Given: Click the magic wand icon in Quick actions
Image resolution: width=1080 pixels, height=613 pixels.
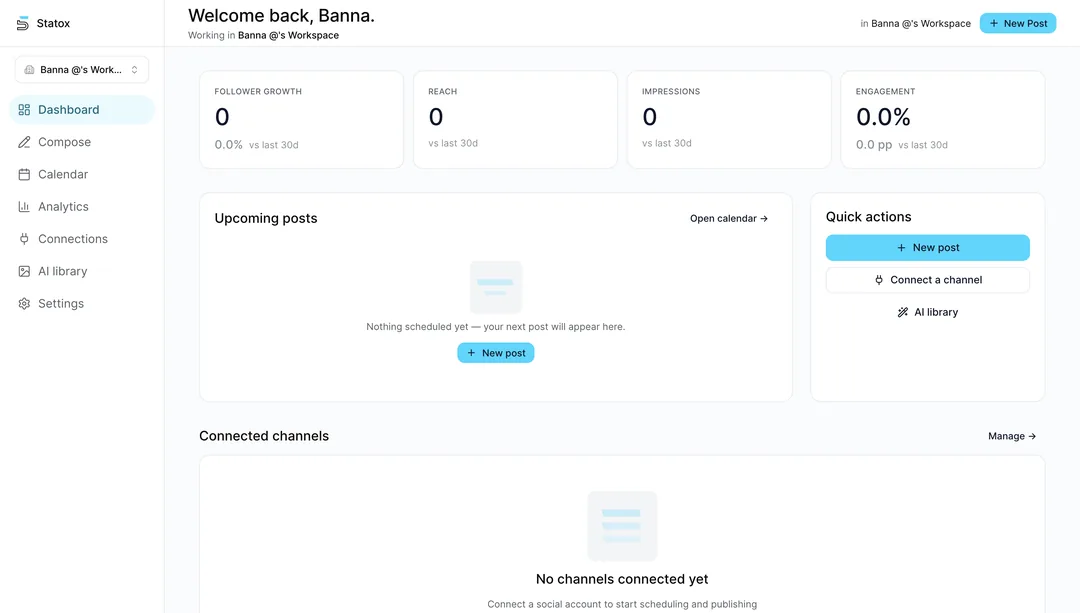Looking at the screenshot, I should [x=902, y=312].
